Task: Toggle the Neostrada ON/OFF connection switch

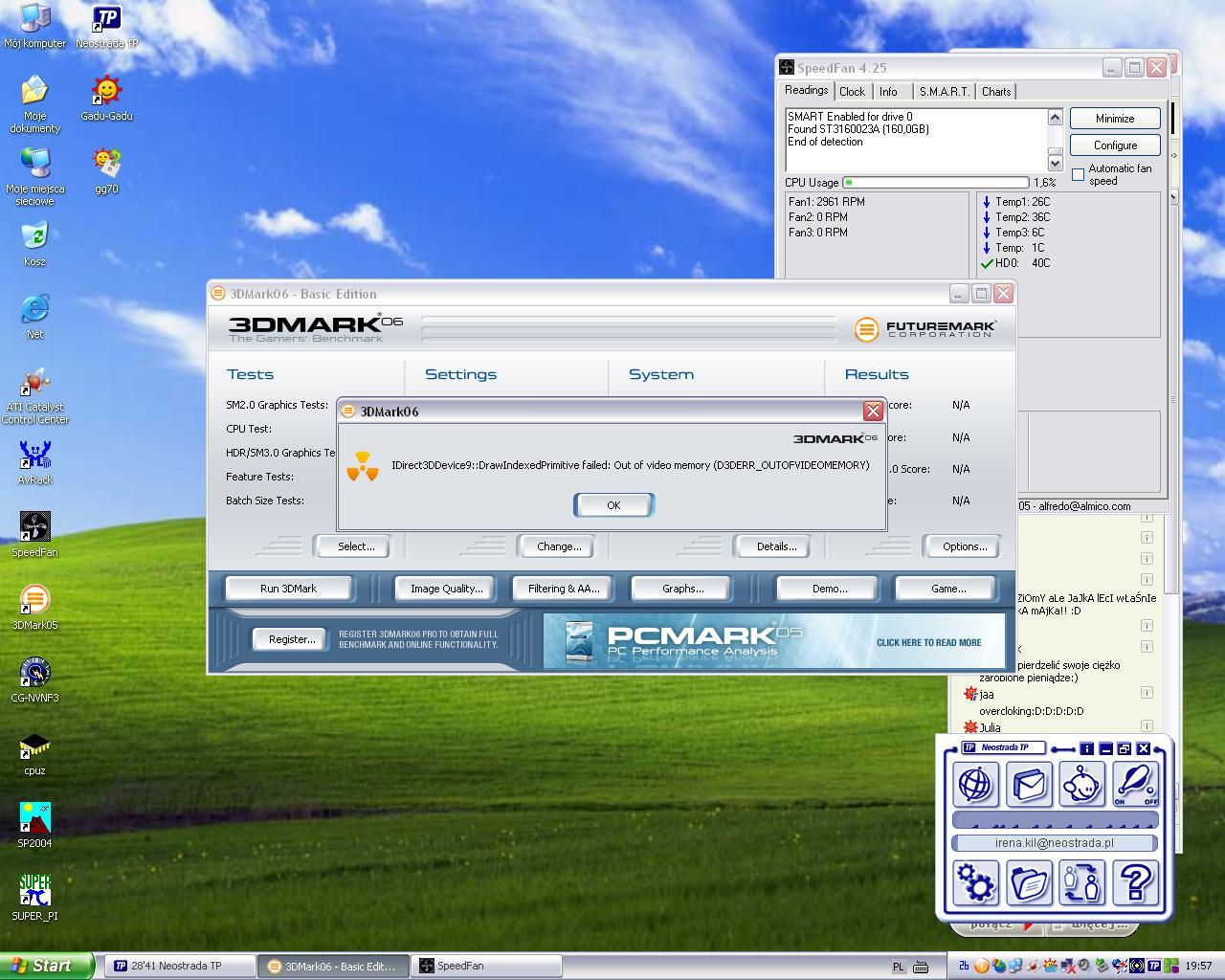Action: (x=1136, y=784)
